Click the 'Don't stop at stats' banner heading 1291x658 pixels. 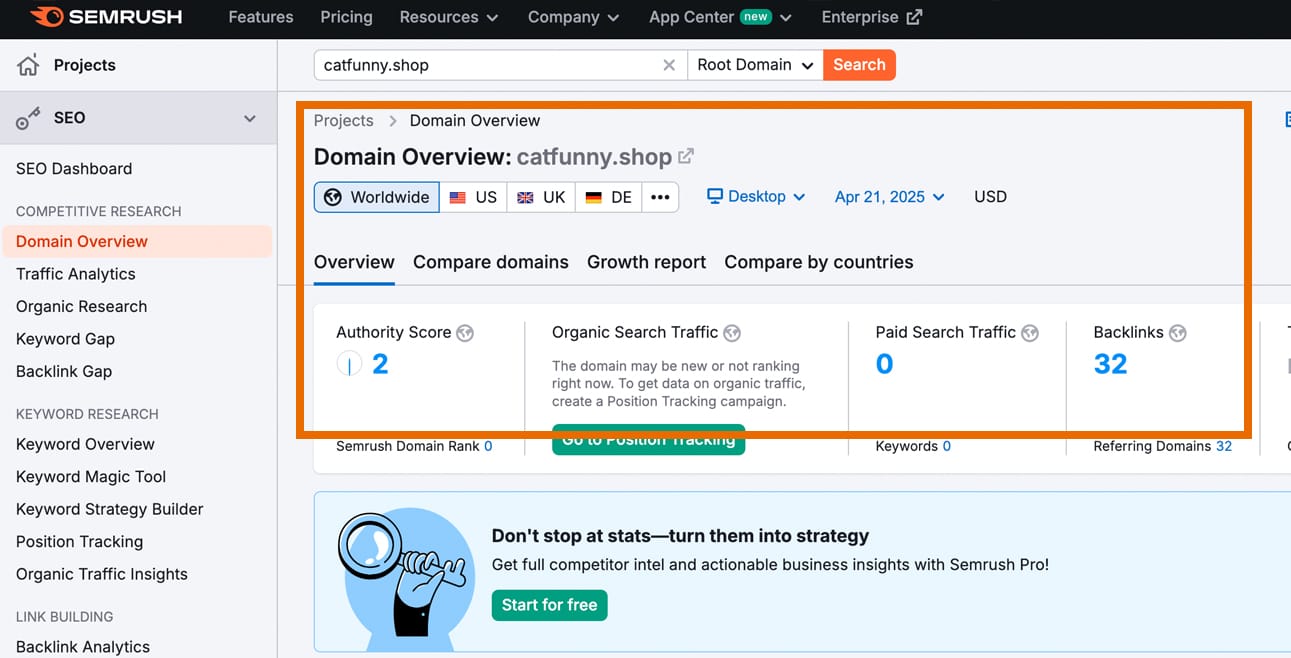[680, 536]
